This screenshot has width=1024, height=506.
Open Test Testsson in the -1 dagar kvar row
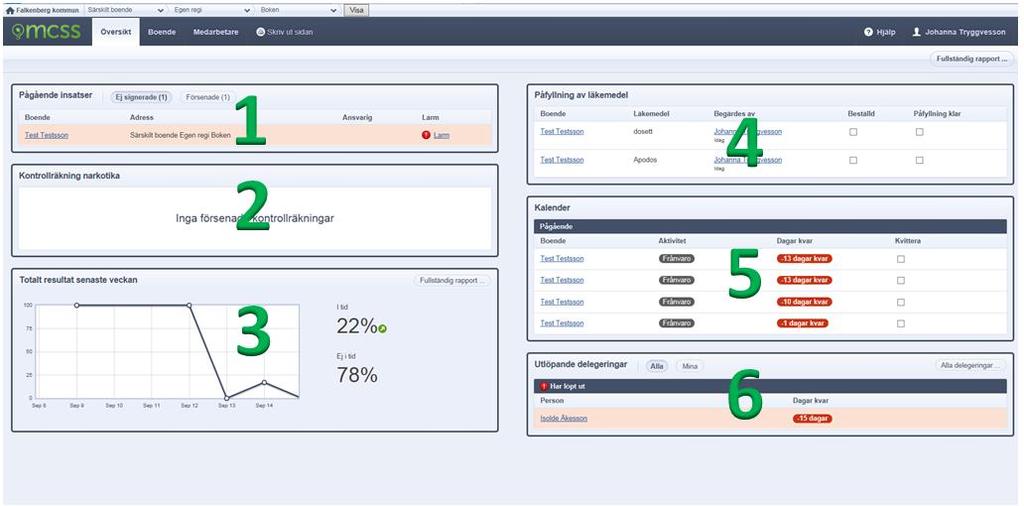(562, 323)
